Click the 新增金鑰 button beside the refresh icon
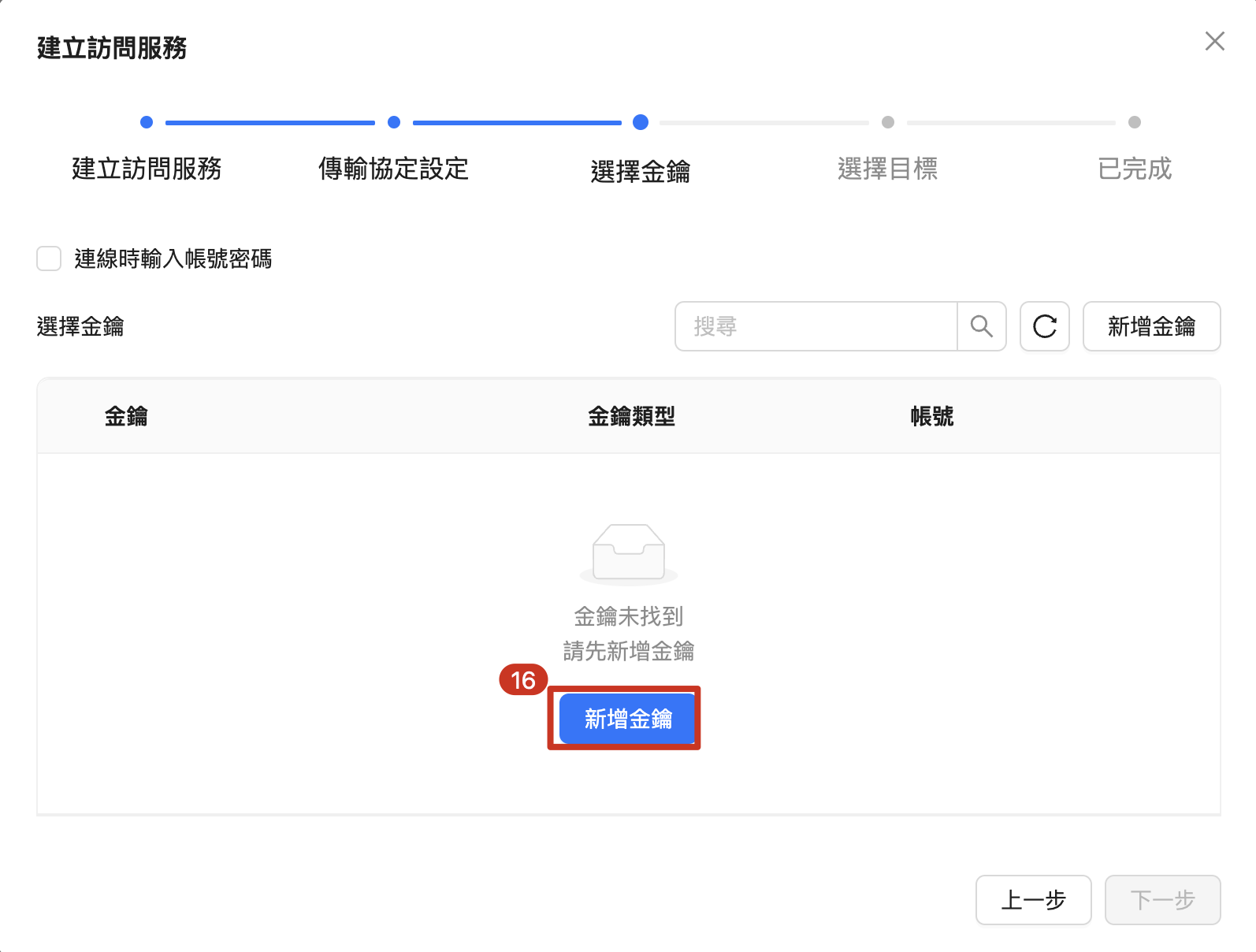This screenshot has width=1256, height=952. click(1151, 326)
